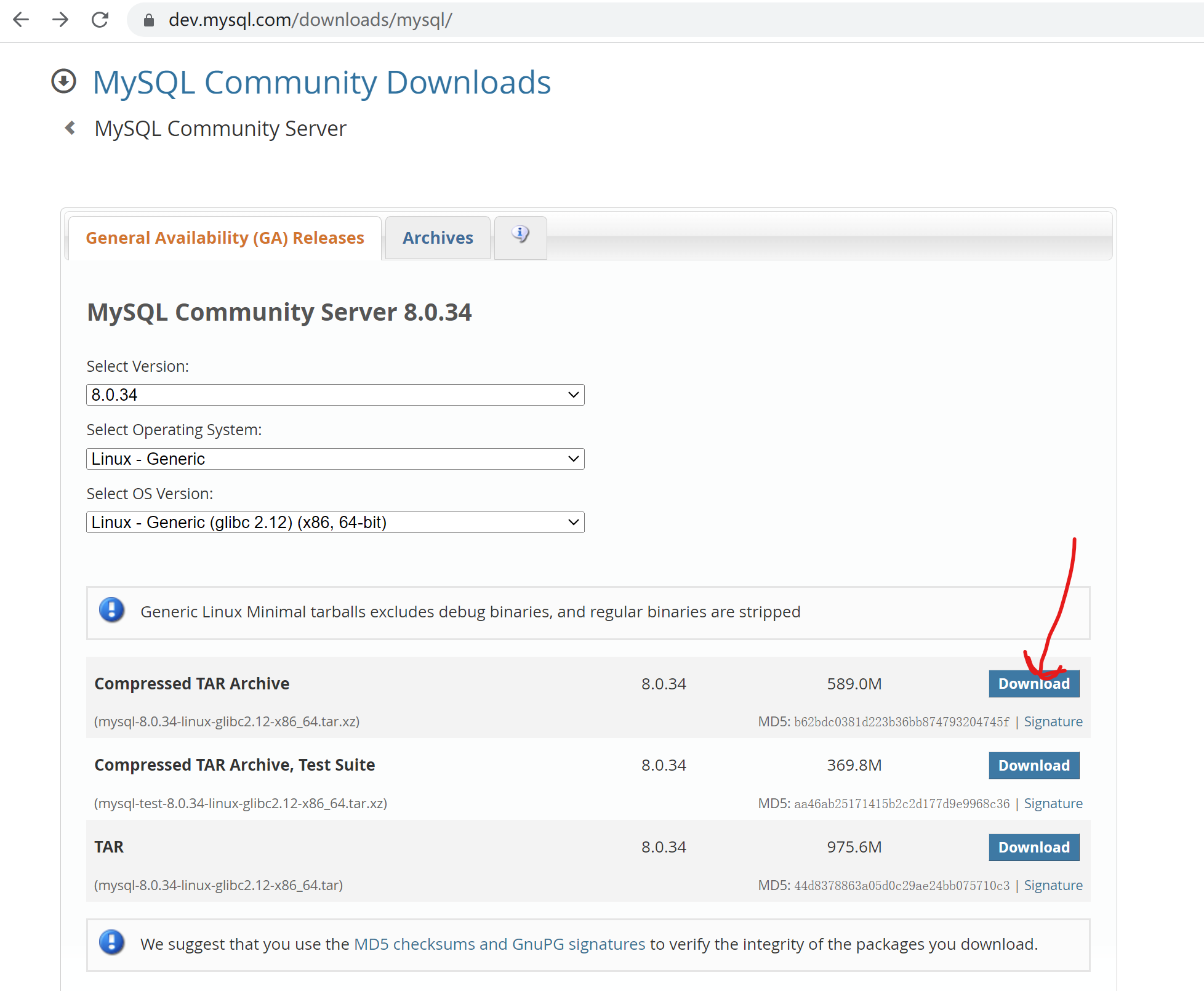Screen dimensions: 1204x991
Task: Download the Compressed TAR Archive
Action: point(1033,684)
